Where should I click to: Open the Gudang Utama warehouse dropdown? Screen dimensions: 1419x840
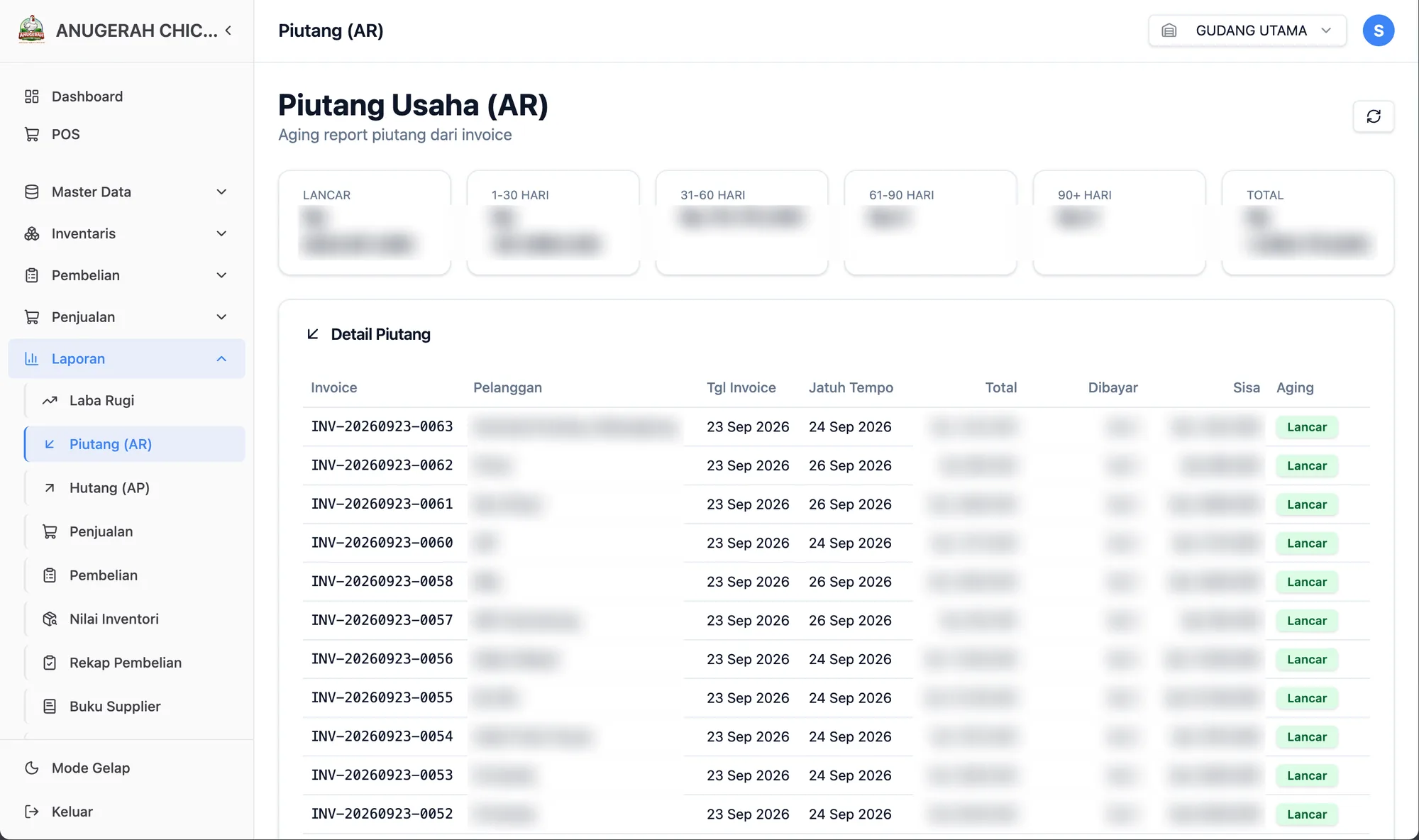pos(1247,31)
